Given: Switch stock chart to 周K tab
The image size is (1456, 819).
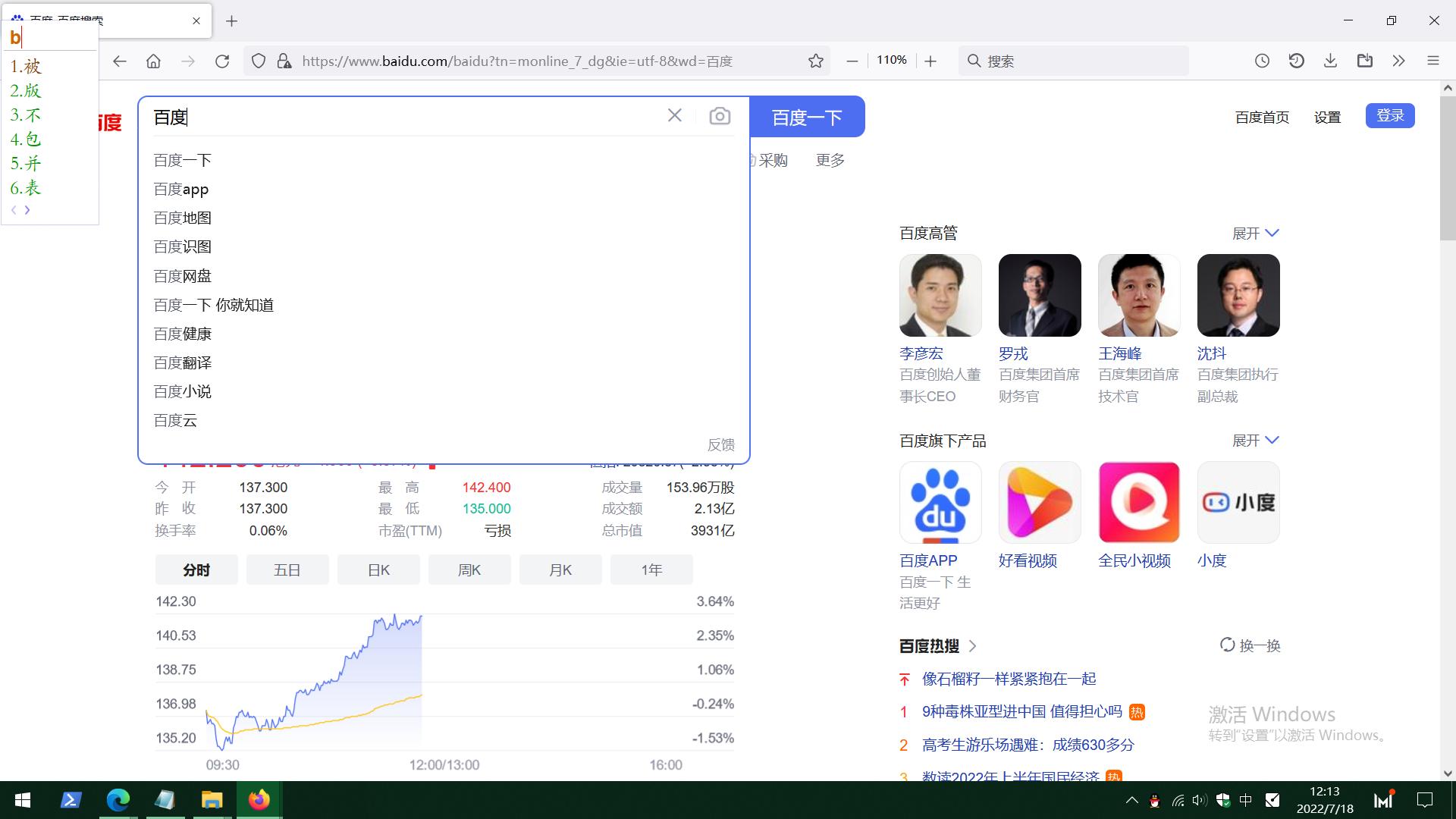Looking at the screenshot, I should (x=469, y=570).
